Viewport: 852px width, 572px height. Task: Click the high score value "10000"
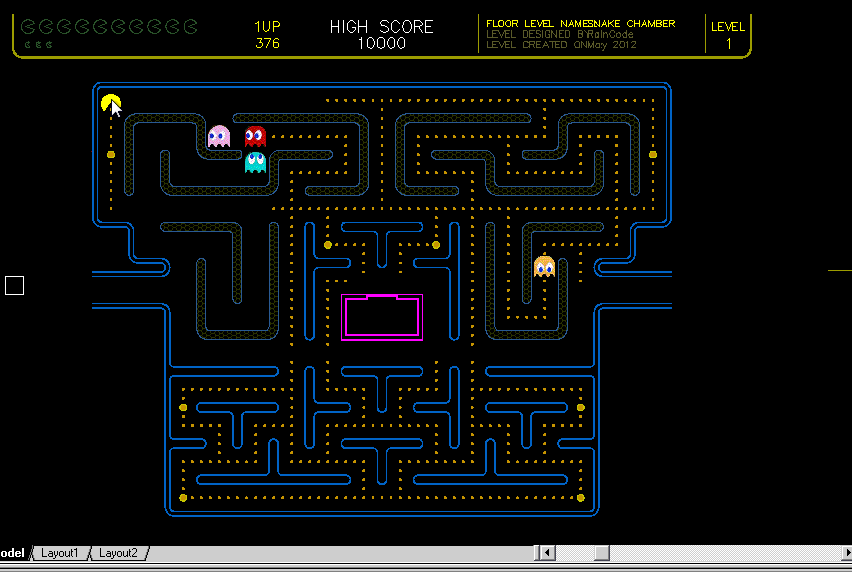[x=381, y=43]
